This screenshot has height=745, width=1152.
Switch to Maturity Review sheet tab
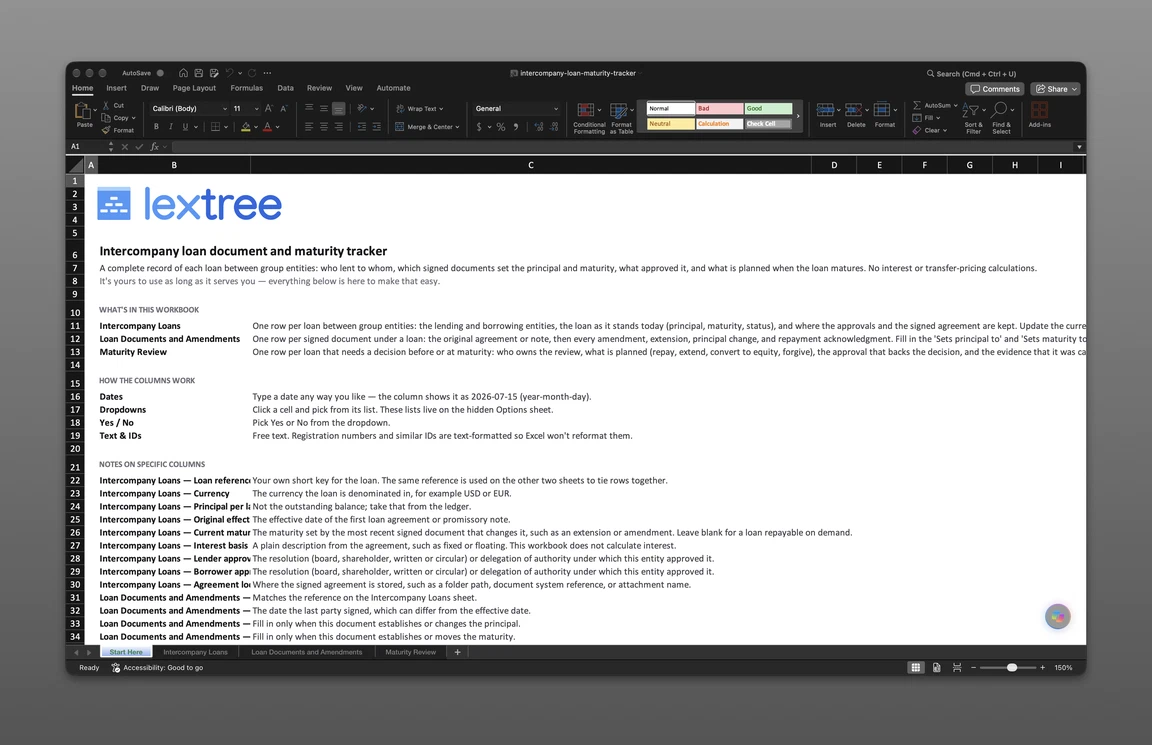pos(410,652)
